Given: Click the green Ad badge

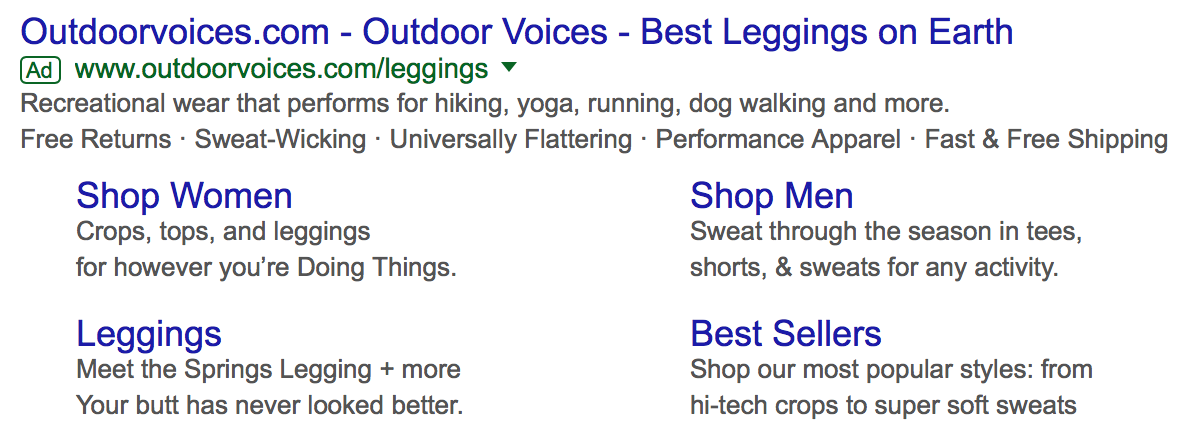Looking at the screenshot, I should point(40,70).
